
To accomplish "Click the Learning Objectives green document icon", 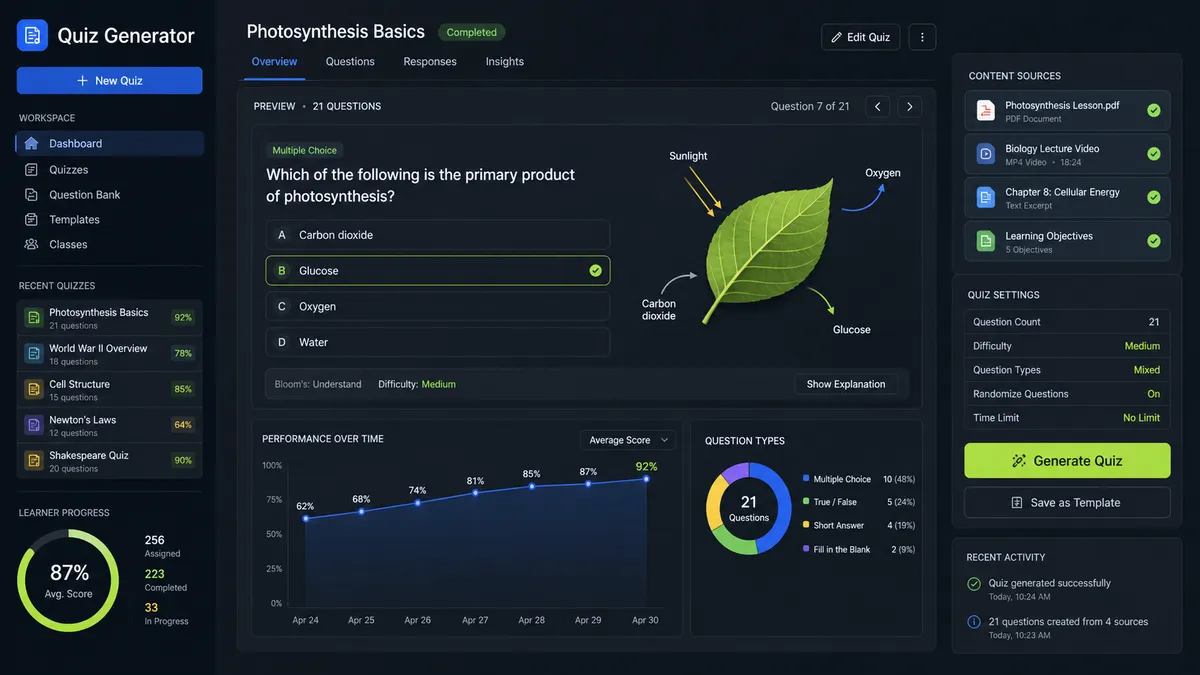I will point(986,241).
